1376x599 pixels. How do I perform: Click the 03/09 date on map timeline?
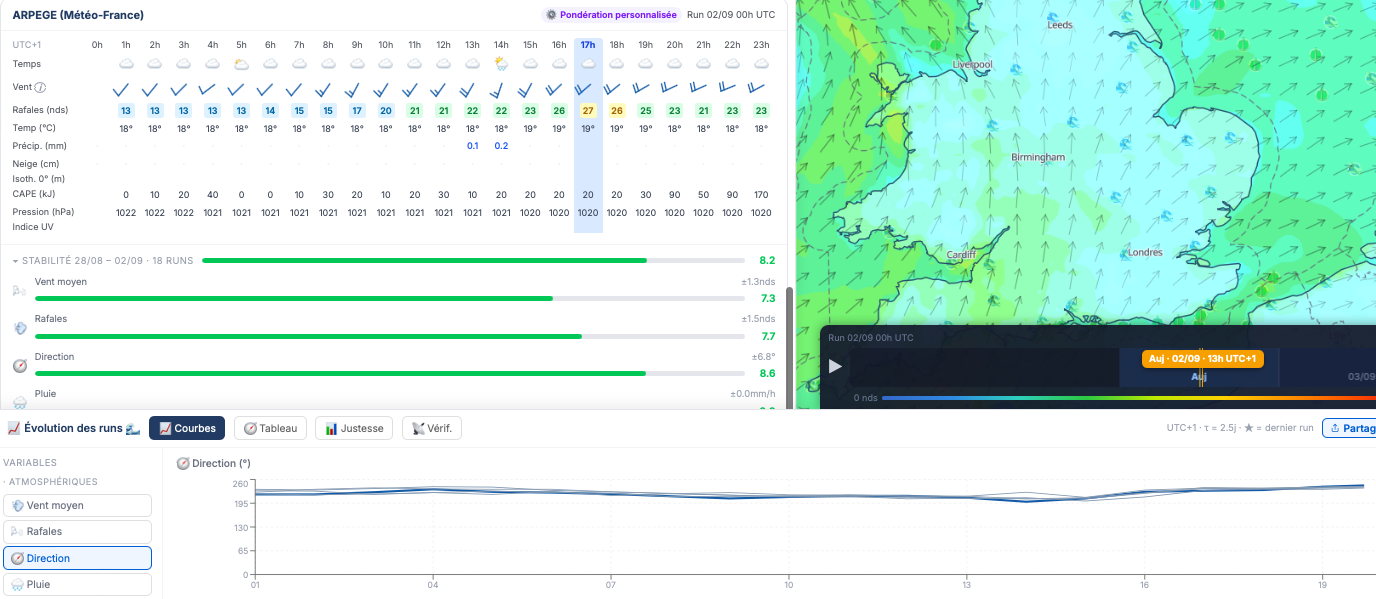click(x=1361, y=377)
